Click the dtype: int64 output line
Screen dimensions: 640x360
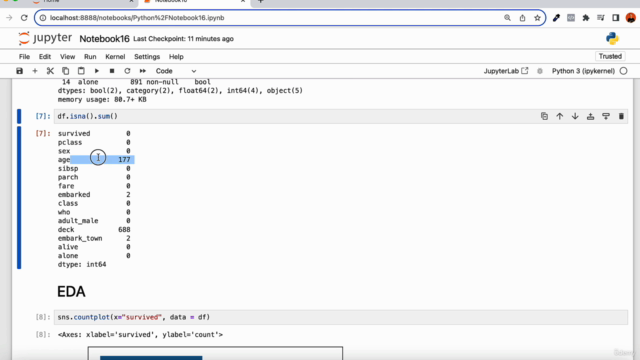point(82,264)
